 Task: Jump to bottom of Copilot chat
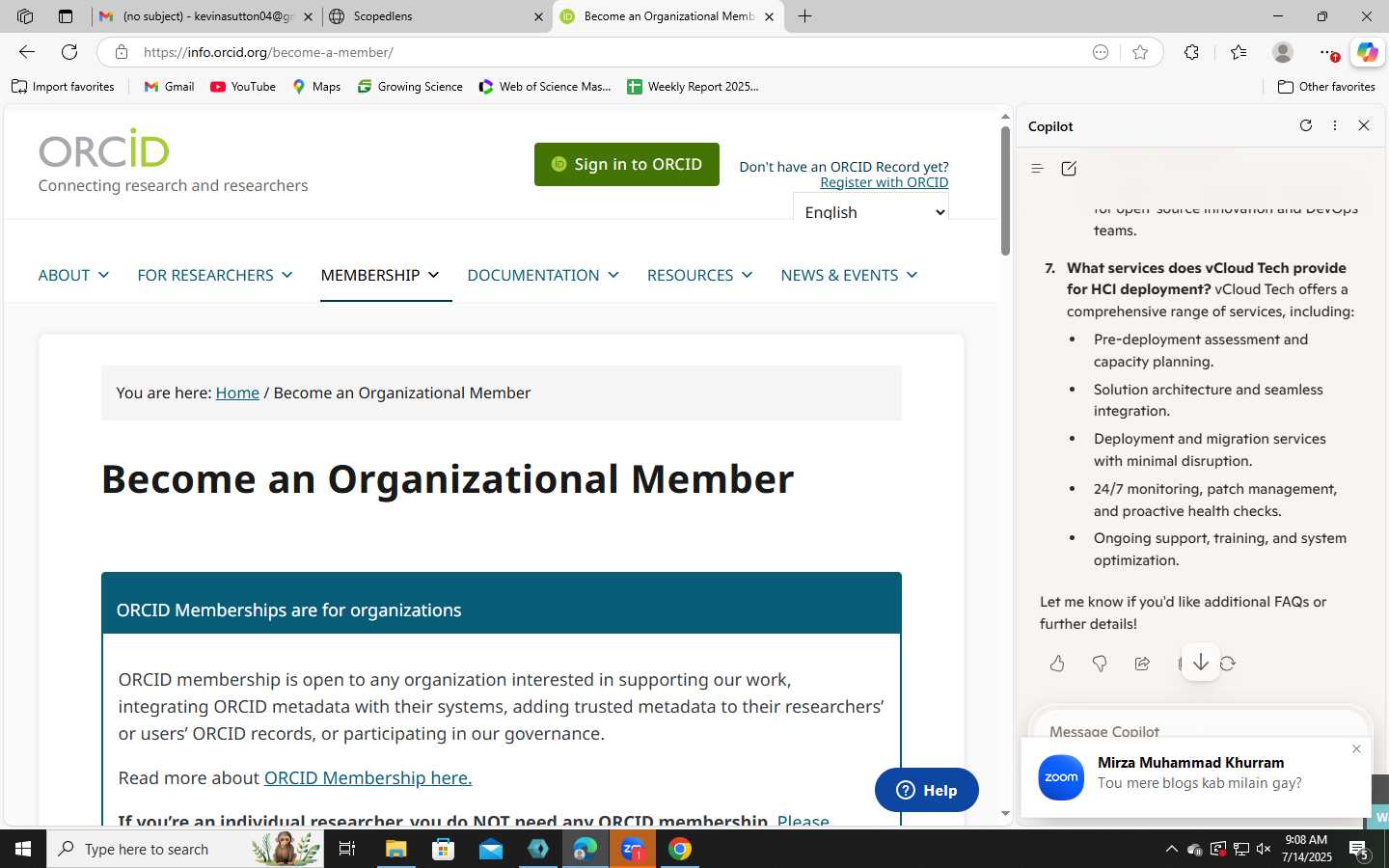pyautogui.click(x=1201, y=663)
